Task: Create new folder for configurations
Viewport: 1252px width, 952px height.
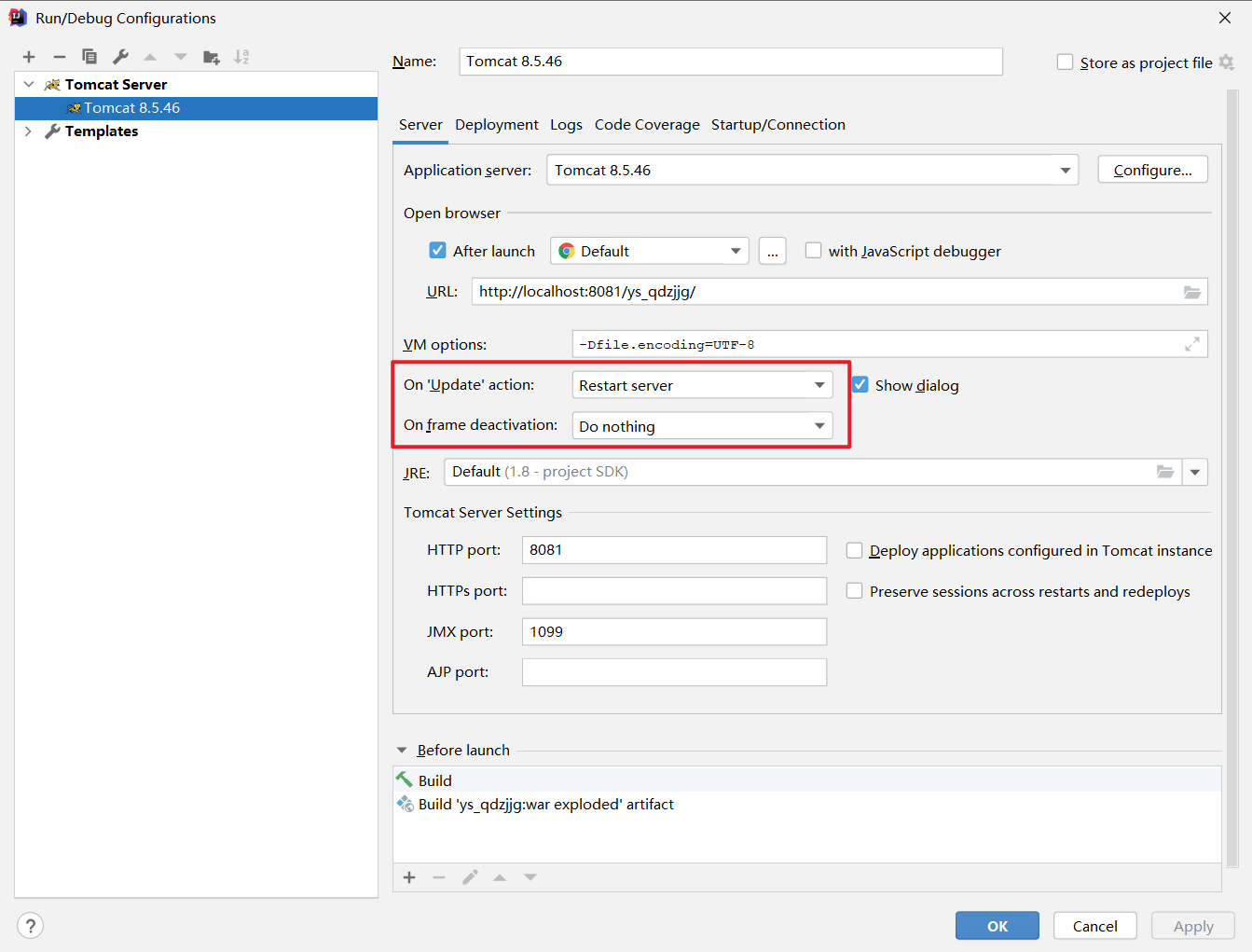Action: coord(212,57)
